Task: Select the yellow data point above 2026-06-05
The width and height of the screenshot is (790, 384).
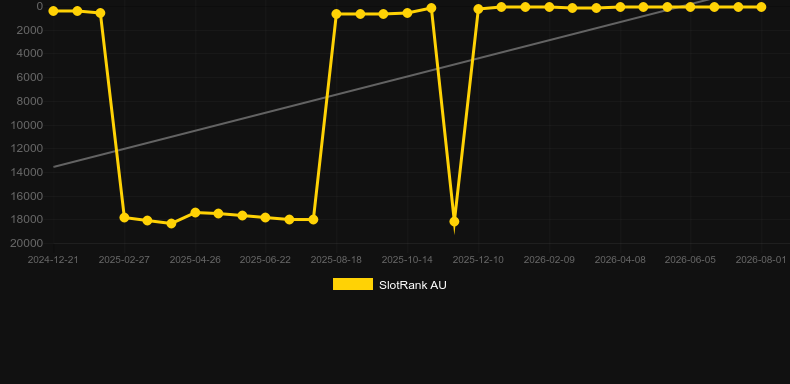Action: 690,7
